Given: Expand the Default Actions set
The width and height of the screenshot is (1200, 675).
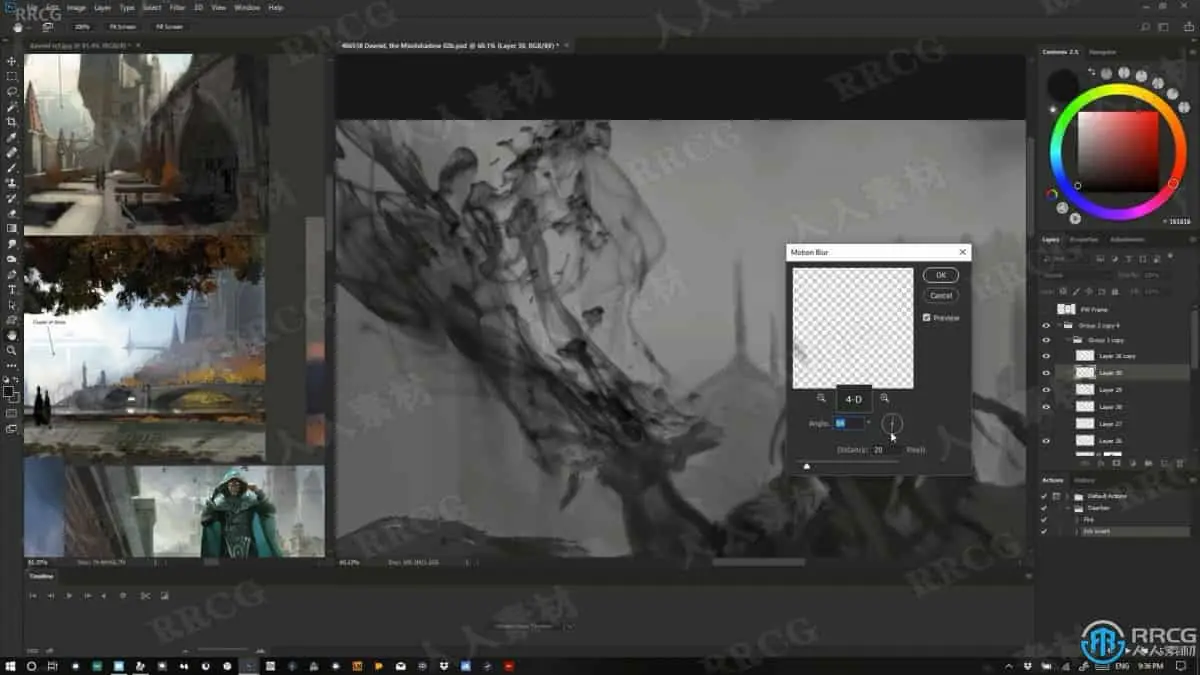Looking at the screenshot, I should [x=1067, y=496].
